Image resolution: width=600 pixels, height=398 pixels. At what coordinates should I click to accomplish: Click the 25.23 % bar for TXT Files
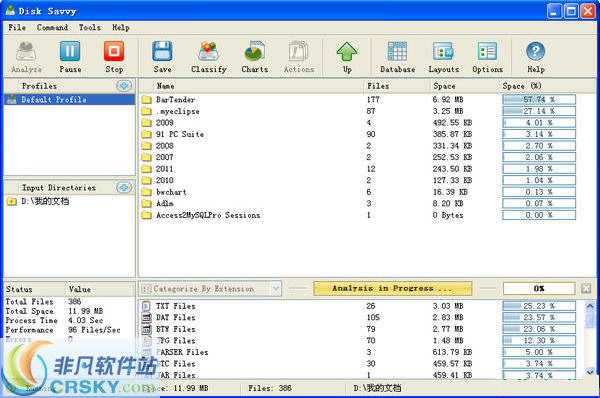(539, 306)
